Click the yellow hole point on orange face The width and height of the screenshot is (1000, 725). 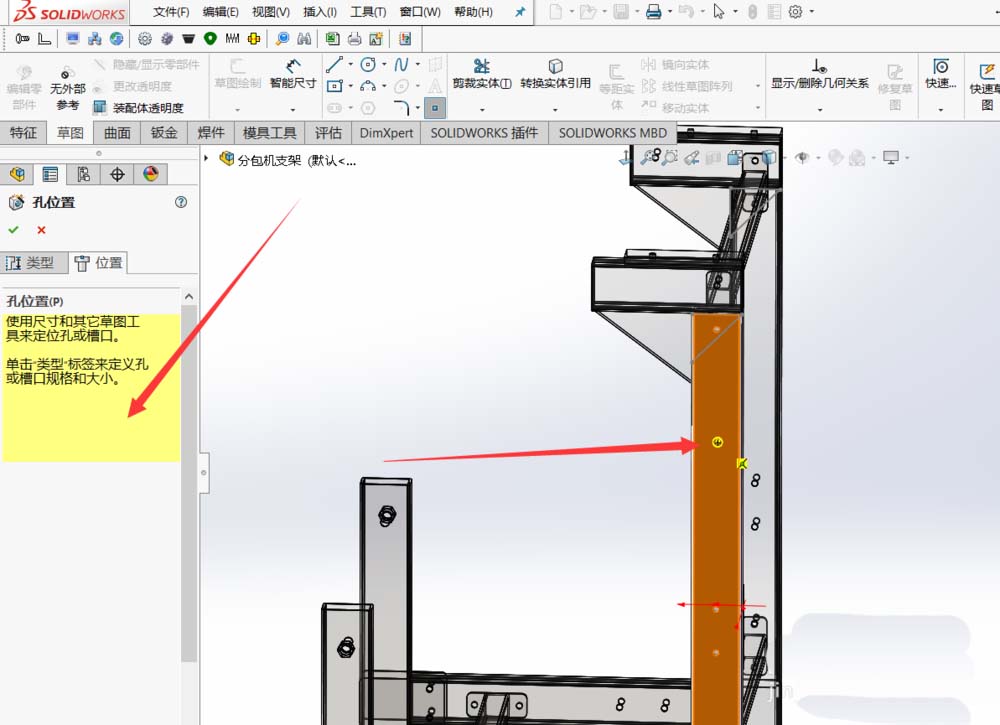[717, 442]
